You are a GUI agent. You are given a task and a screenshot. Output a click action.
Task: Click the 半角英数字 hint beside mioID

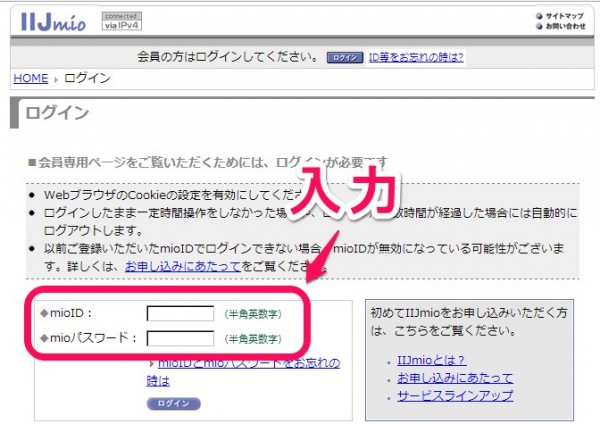[253, 314]
